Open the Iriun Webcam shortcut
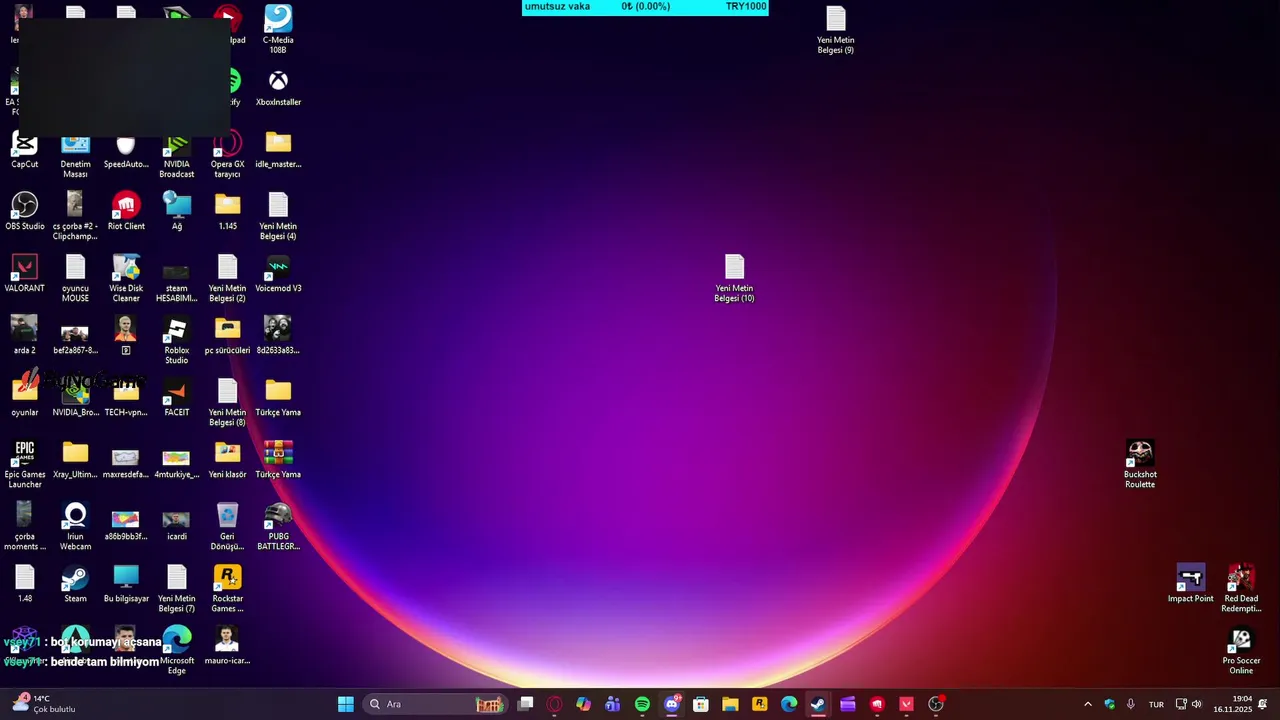The image size is (1280, 720). click(x=75, y=526)
